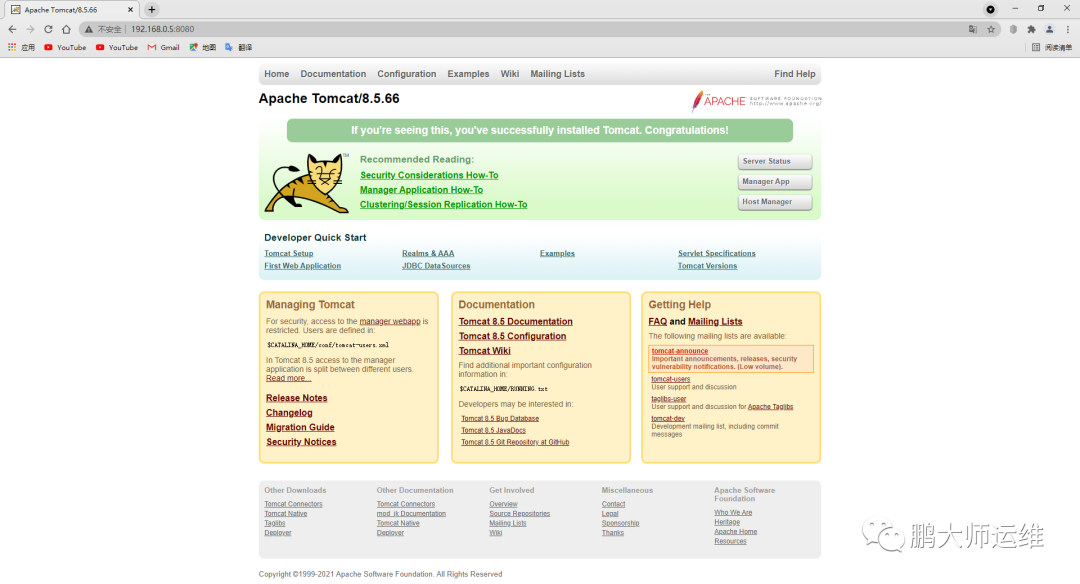Image resolution: width=1080 pixels, height=584 pixels.
Task: Open the Apache Taglibs link
Action: pos(771,407)
